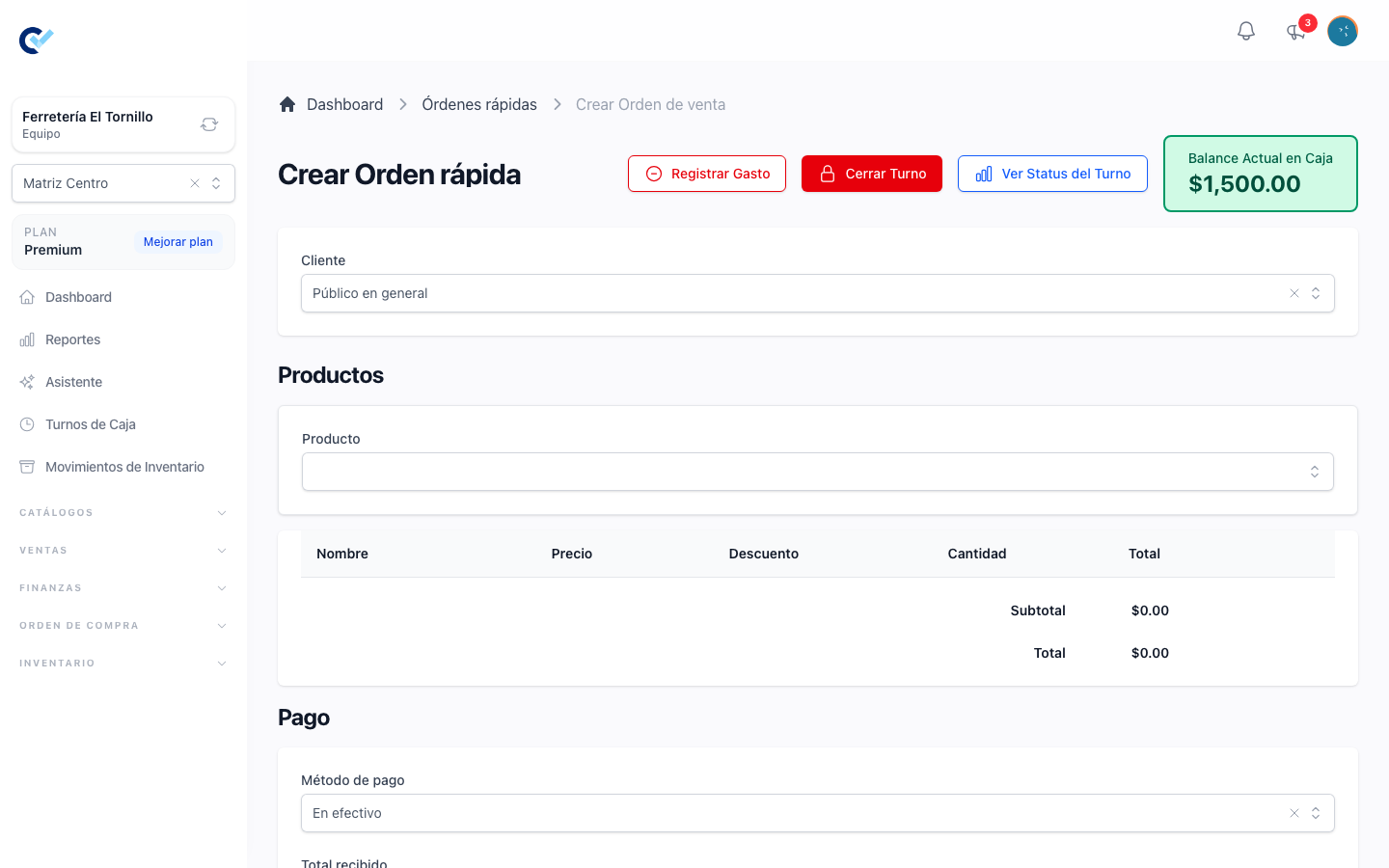Viewport: 1389px width, 868px height.
Task: Click the Precio column header
Action: [x=572, y=554]
